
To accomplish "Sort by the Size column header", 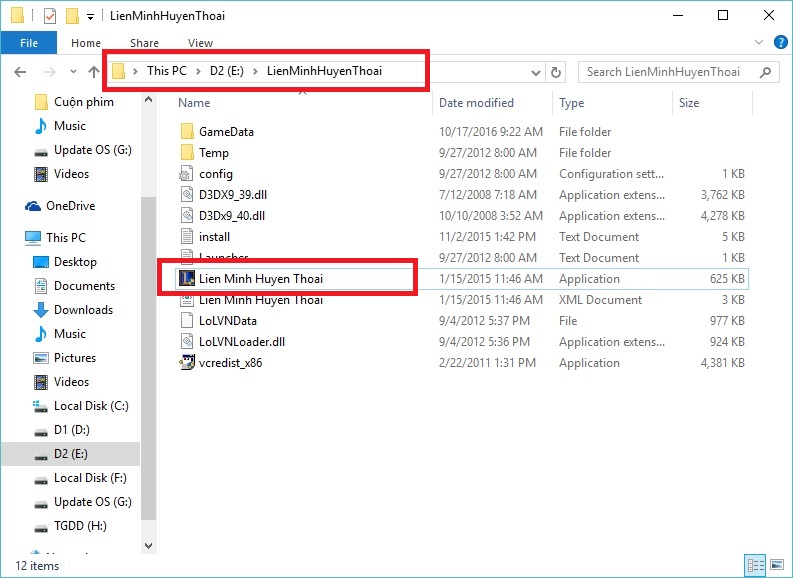I will pyautogui.click(x=689, y=103).
